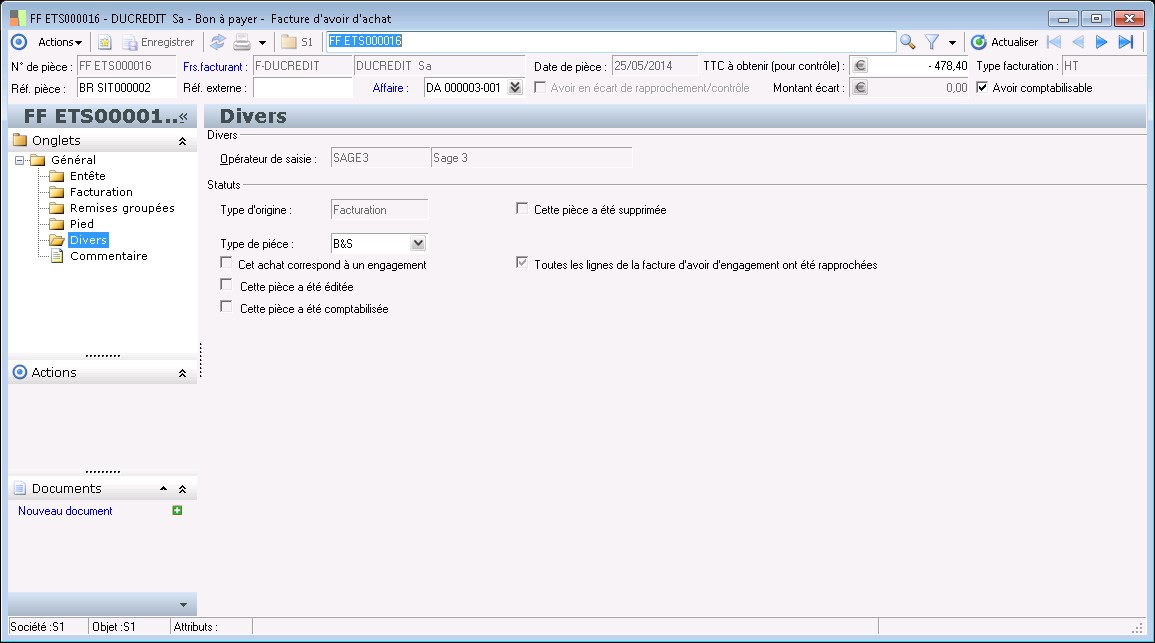The image size is (1155, 643).
Task: Click Société :S1 in status bar
Action: (x=38, y=627)
